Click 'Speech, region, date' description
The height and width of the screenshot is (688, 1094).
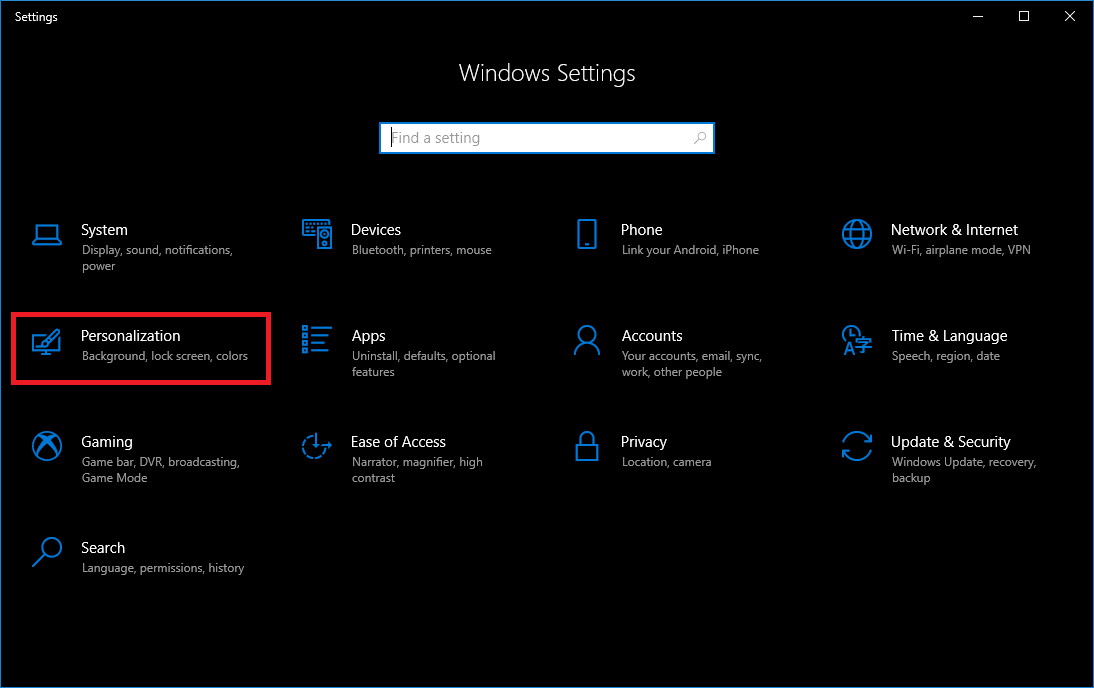click(945, 357)
